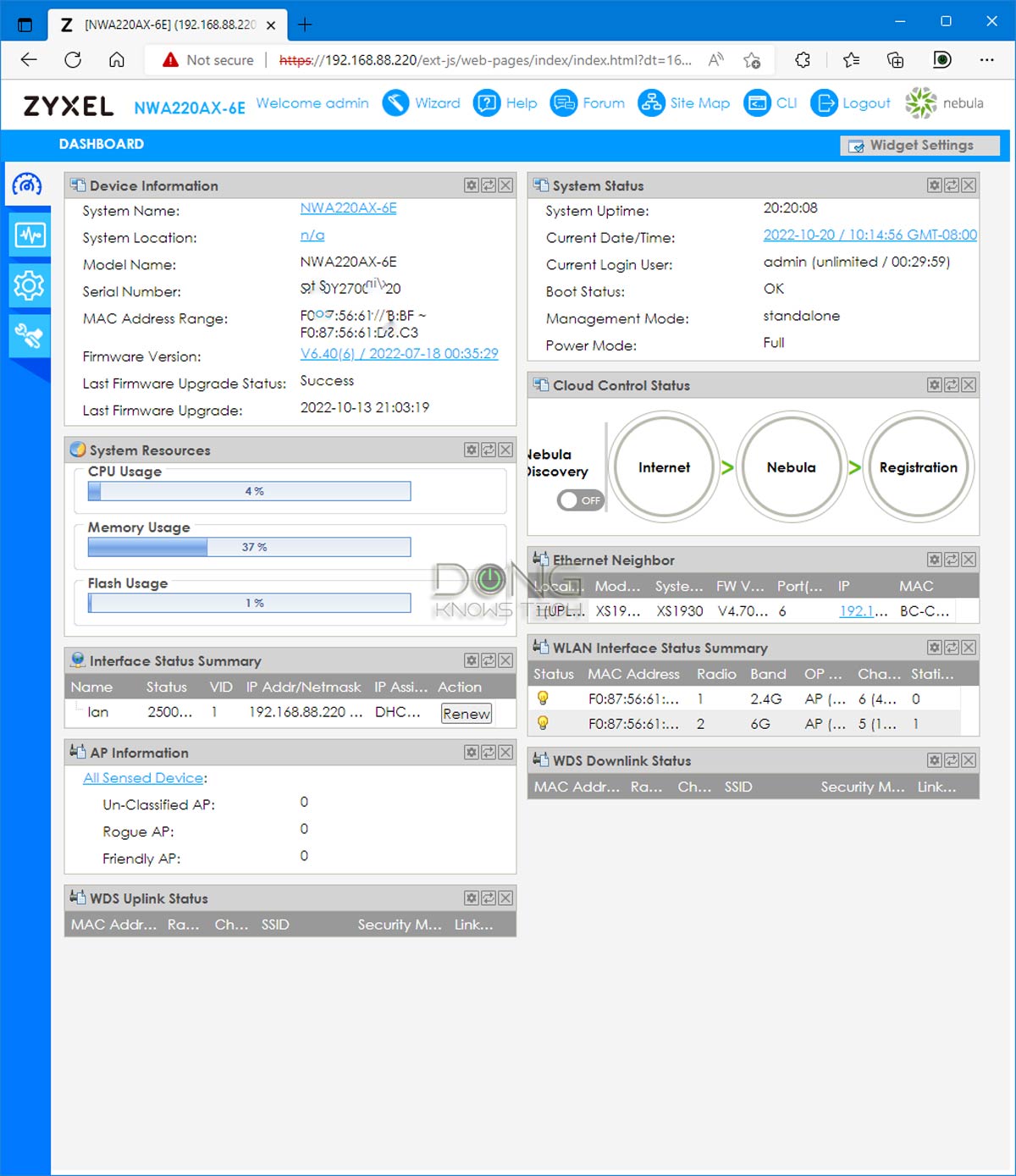
Task: Refresh the Device Information widget
Action: pos(489,185)
